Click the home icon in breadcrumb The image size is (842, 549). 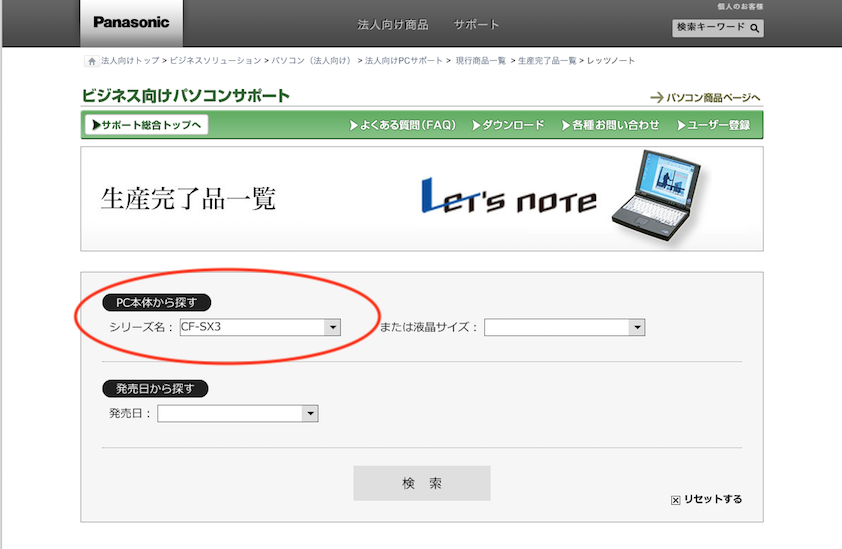pyautogui.click(x=91, y=61)
